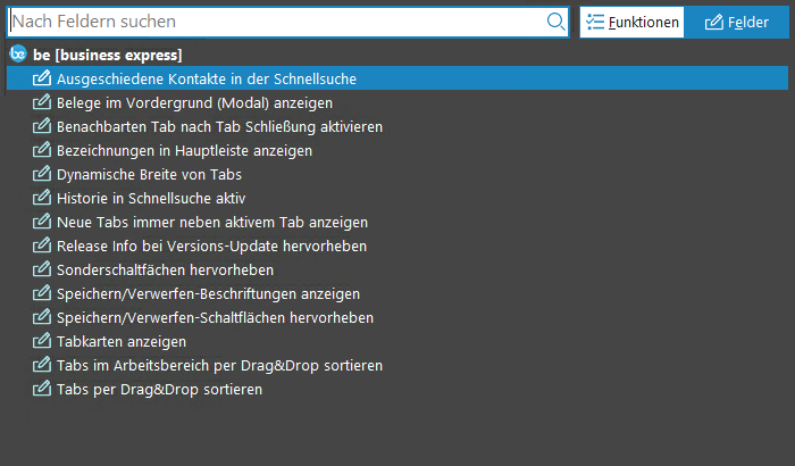Select Bezeichnungen in Hauptleiste anzeigen
The height and width of the screenshot is (466, 795).
[184, 151]
